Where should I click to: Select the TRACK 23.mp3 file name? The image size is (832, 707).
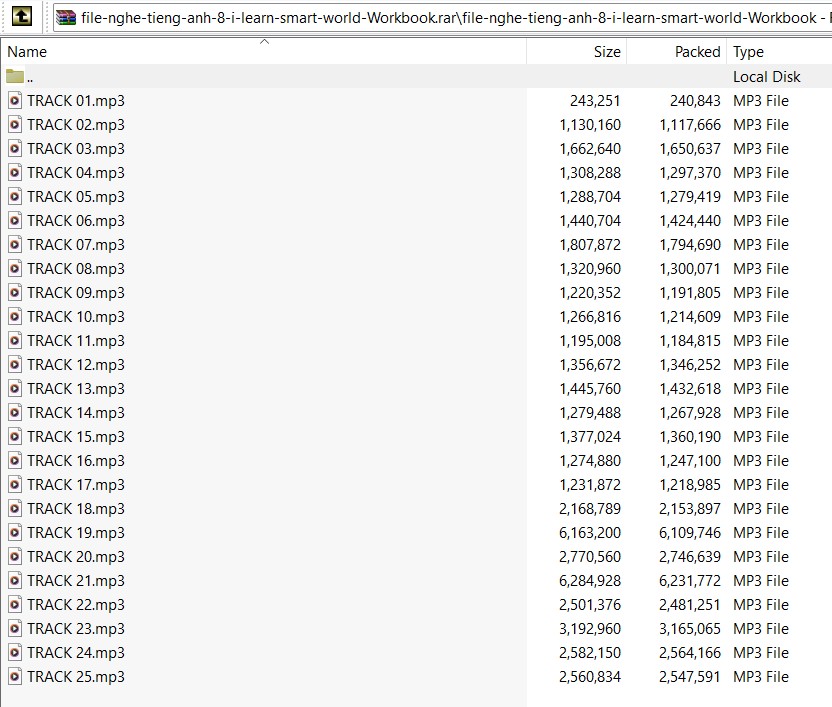point(76,628)
